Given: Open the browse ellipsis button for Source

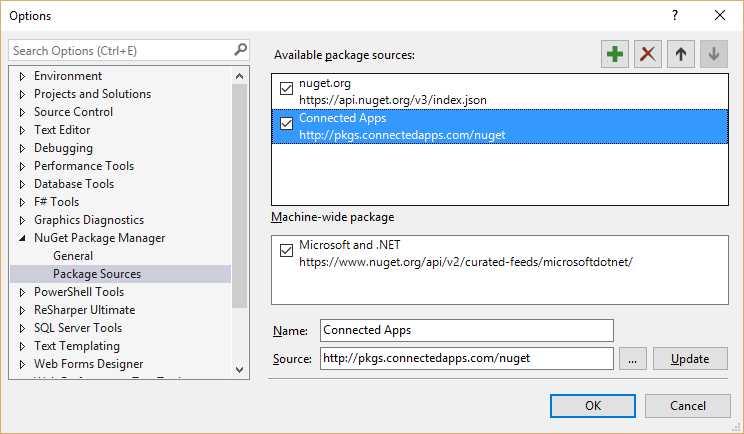Looking at the screenshot, I should 633,359.
